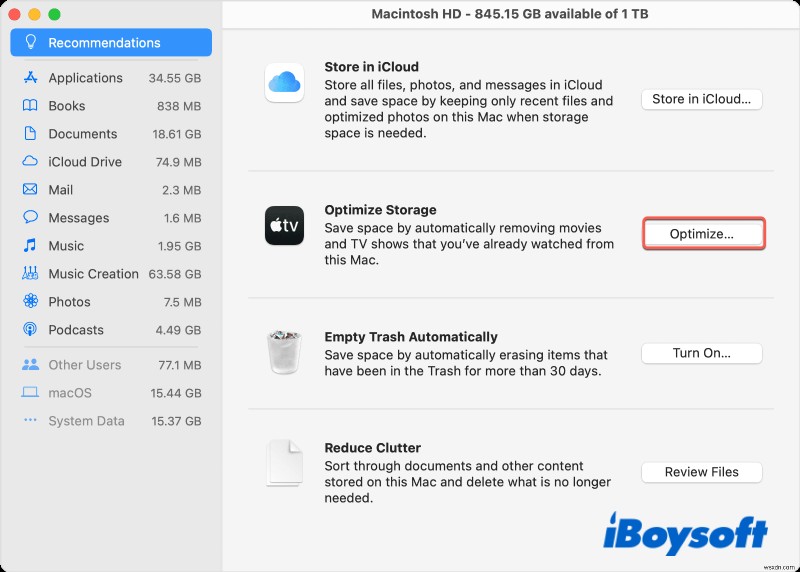Select Applications category in sidebar
The width and height of the screenshot is (800, 572).
[x=85, y=78]
